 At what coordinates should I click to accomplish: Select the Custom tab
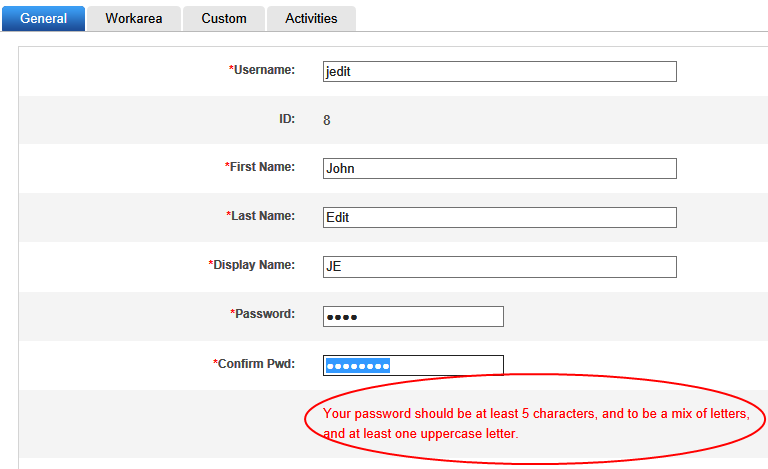click(224, 19)
